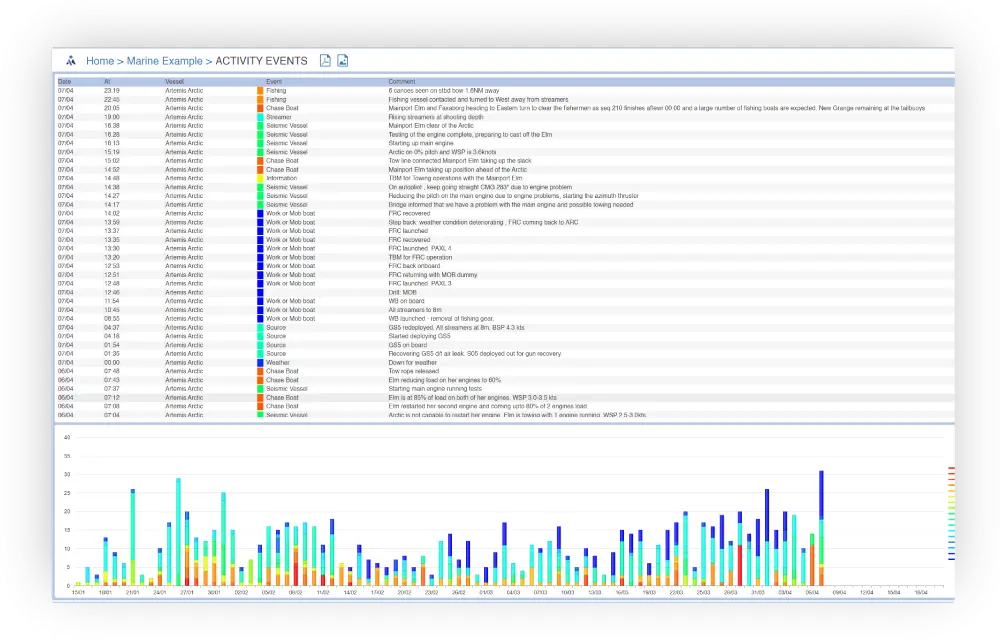The image size is (1000, 644).
Task: Select 'Starting main engine running tests' comment
Action: click(x=435, y=389)
